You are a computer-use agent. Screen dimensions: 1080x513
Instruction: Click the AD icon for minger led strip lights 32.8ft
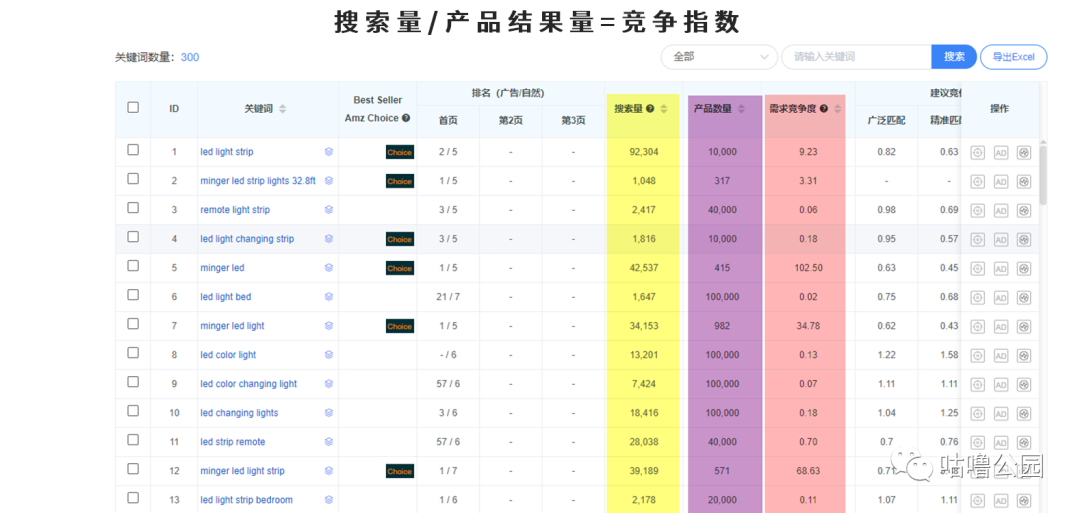[x=1001, y=181]
